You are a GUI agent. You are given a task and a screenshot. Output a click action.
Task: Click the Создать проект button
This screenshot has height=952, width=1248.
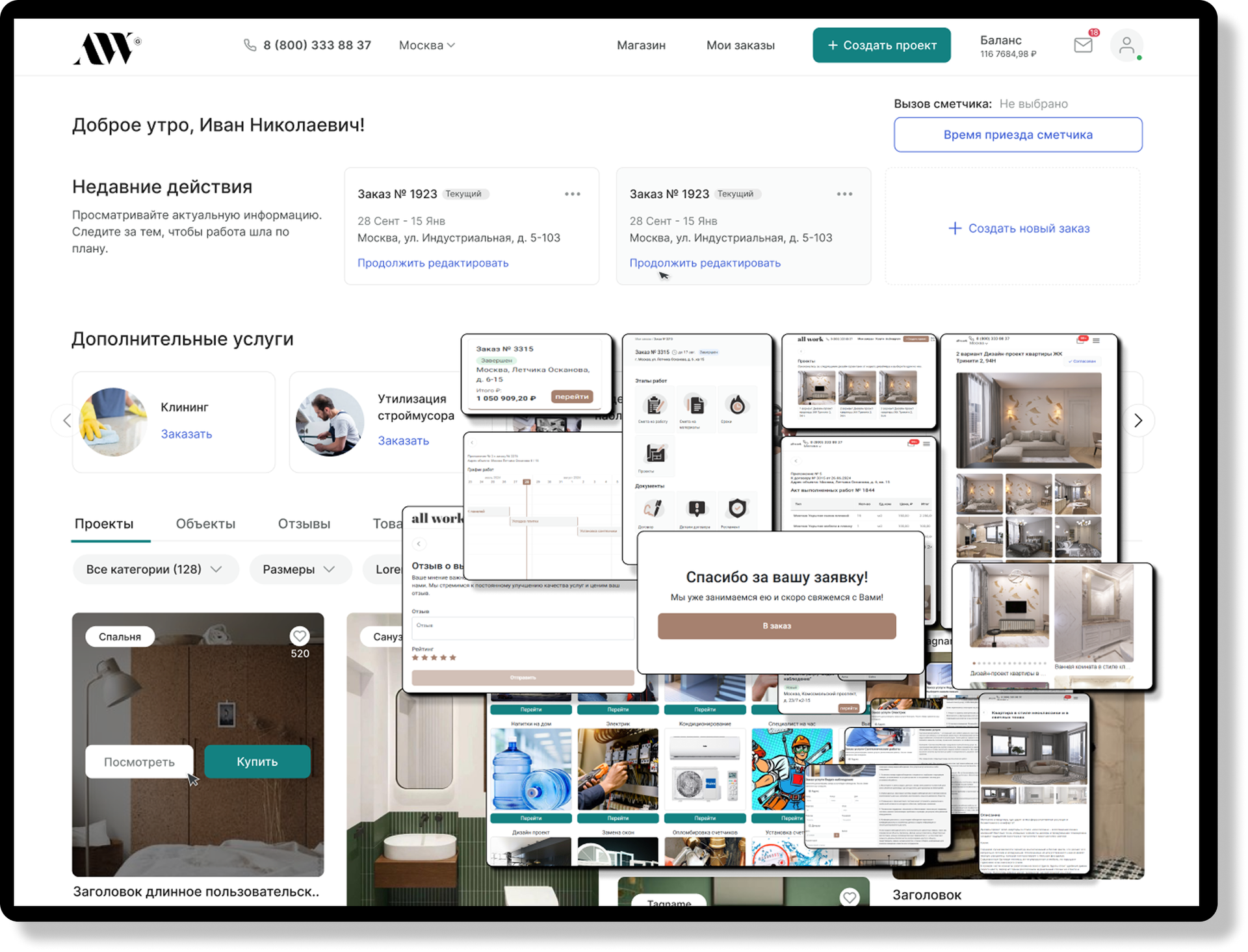tap(881, 45)
